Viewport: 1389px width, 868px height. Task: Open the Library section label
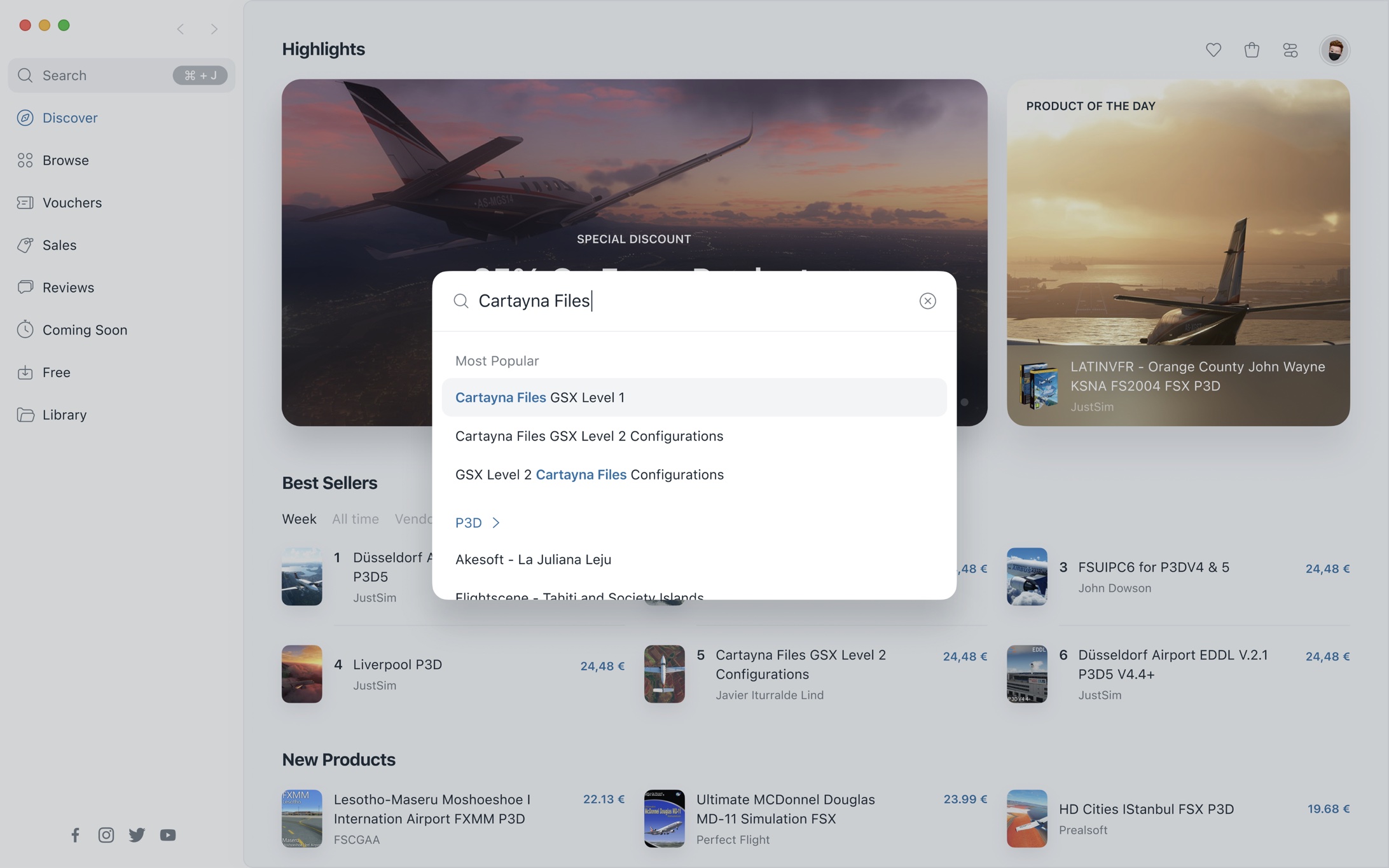pos(64,415)
